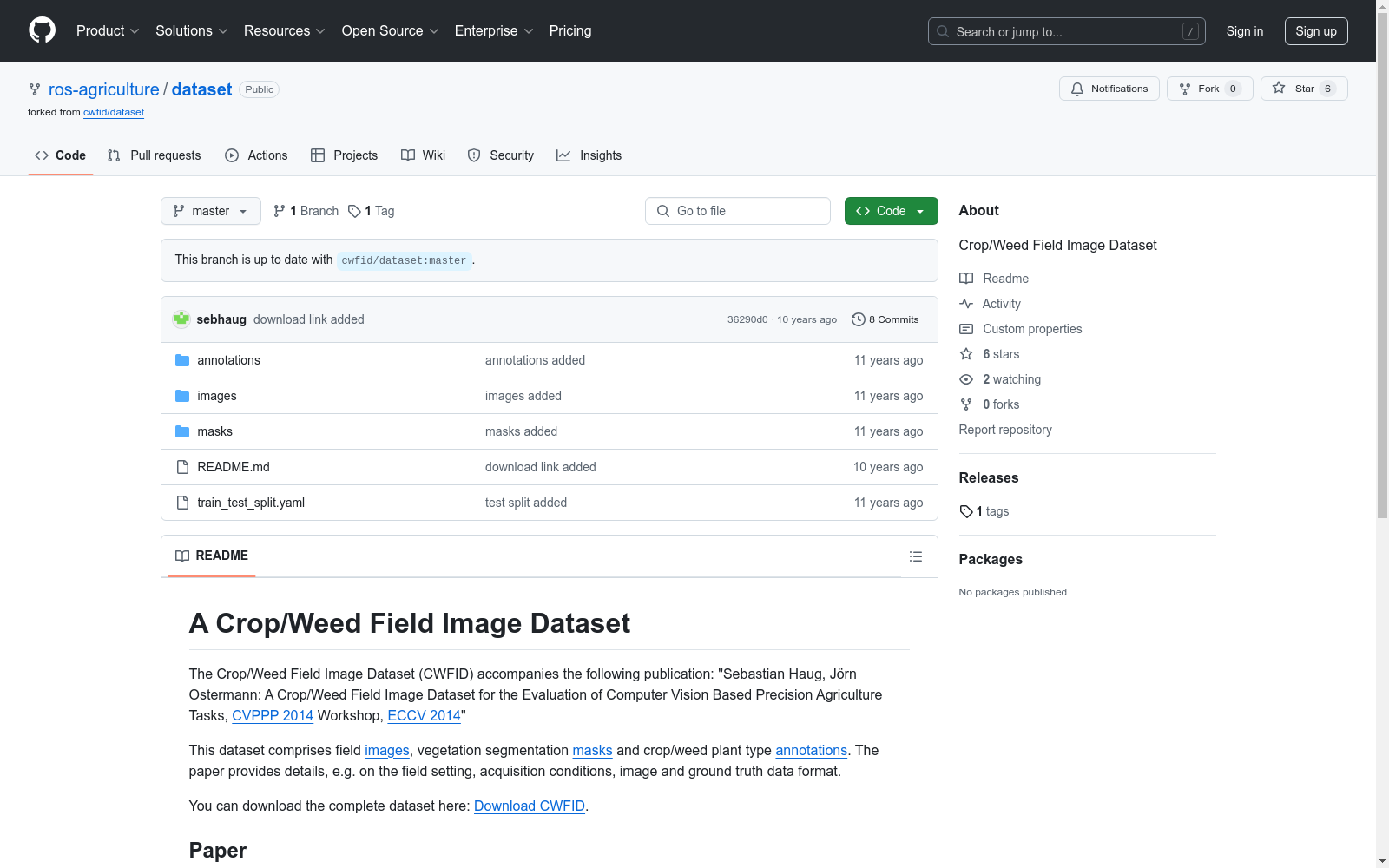This screenshot has height=868, width=1389.
Task: Go to Pricing page
Action: 570,31
